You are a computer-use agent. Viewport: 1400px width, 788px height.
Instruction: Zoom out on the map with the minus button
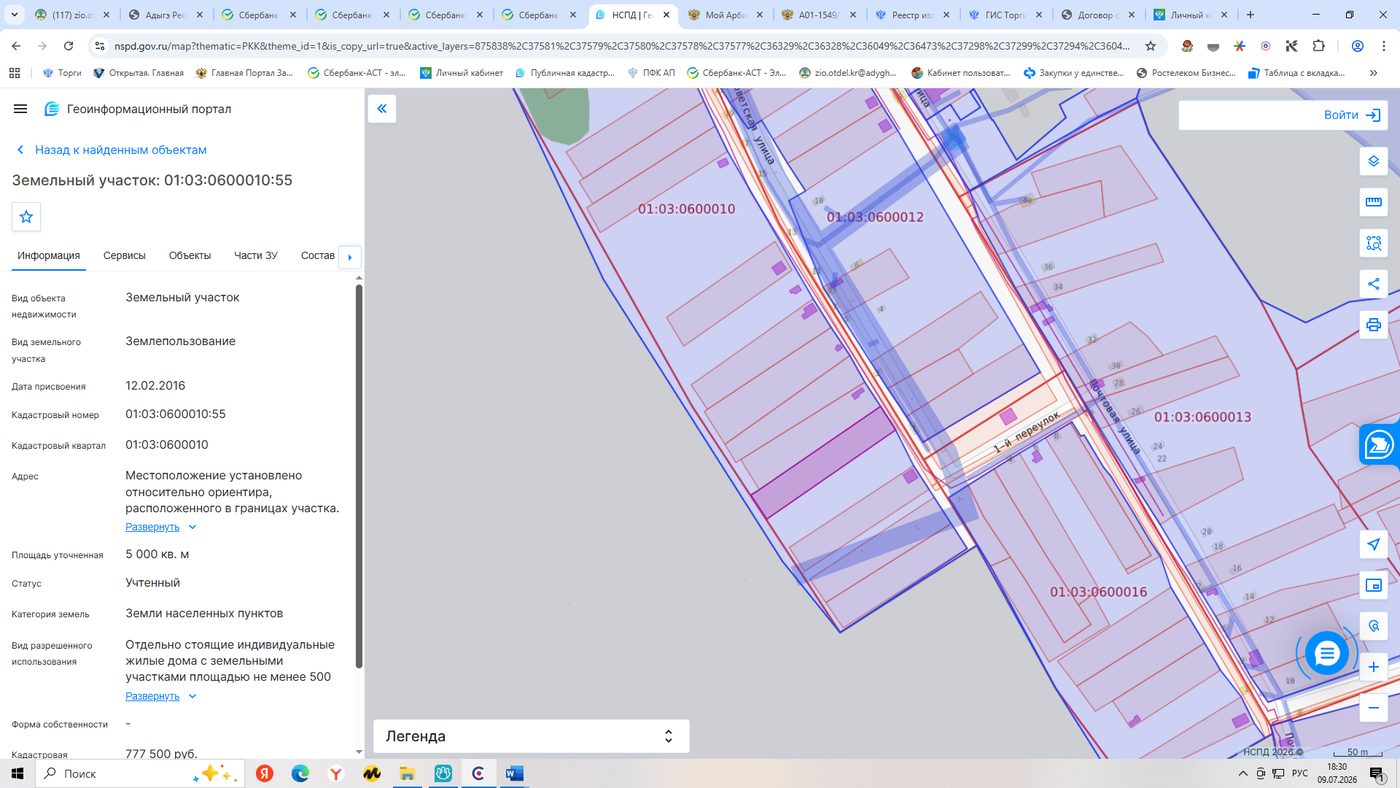[1374, 708]
